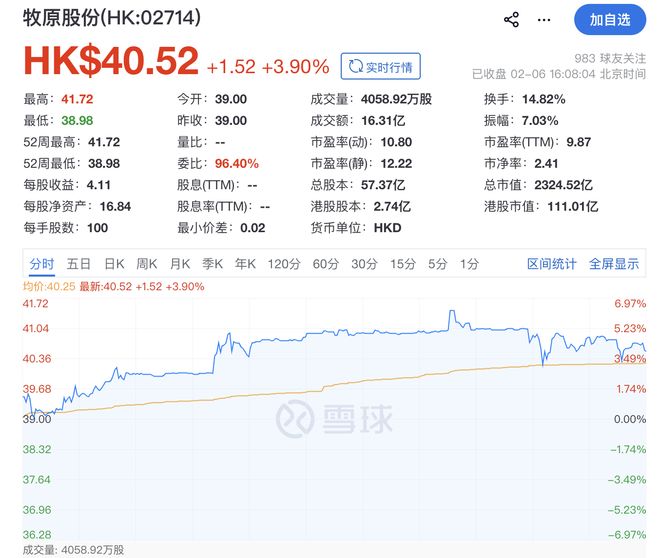Click the 均价:40.25 label above chart
This screenshot has width=660, height=558.
49,287
